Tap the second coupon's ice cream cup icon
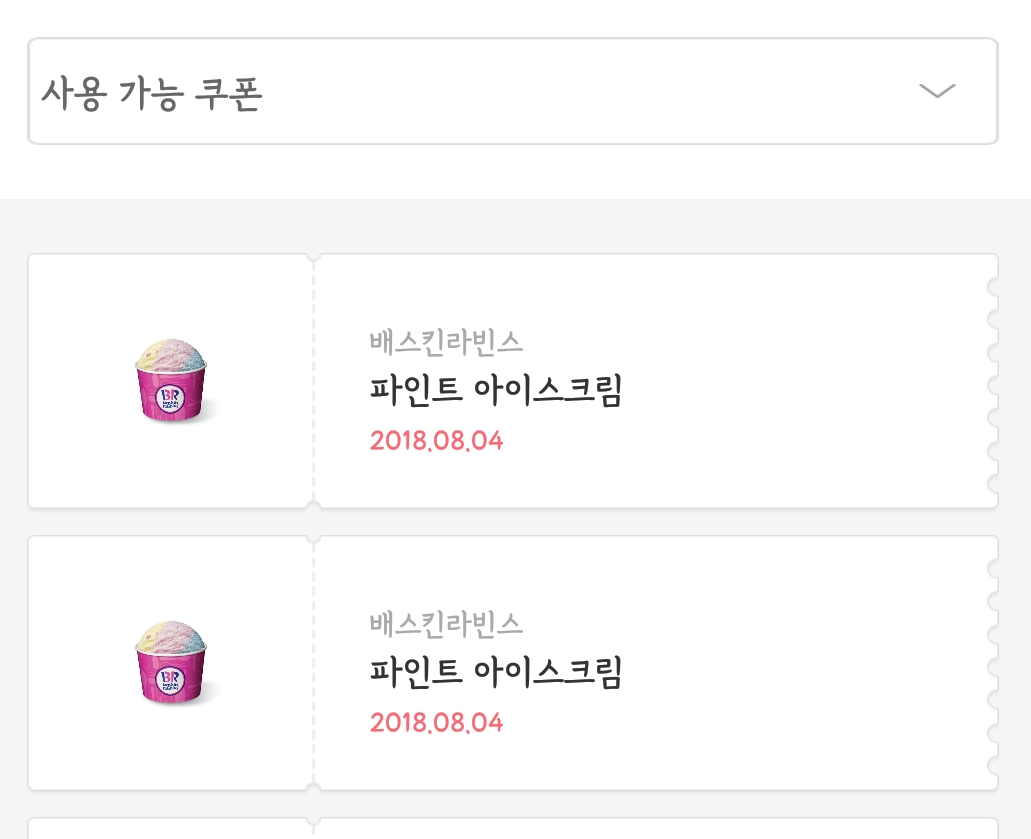Viewport: 1031px width, 839px height. (171, 663)
